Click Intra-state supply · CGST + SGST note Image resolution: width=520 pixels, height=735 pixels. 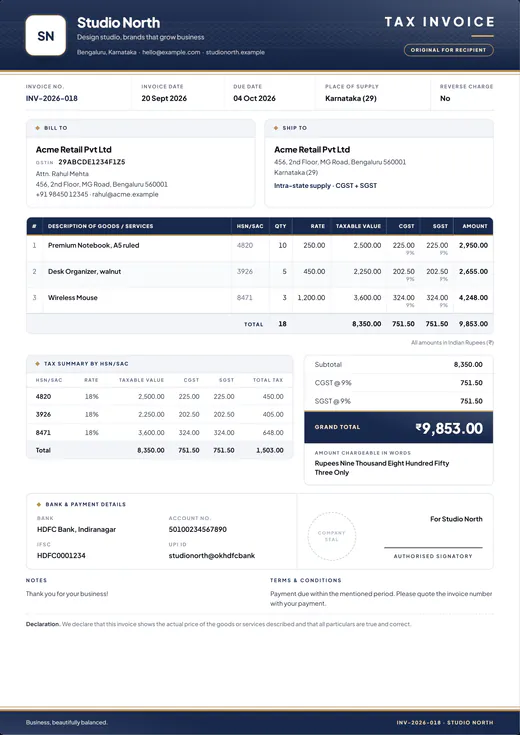325,186
